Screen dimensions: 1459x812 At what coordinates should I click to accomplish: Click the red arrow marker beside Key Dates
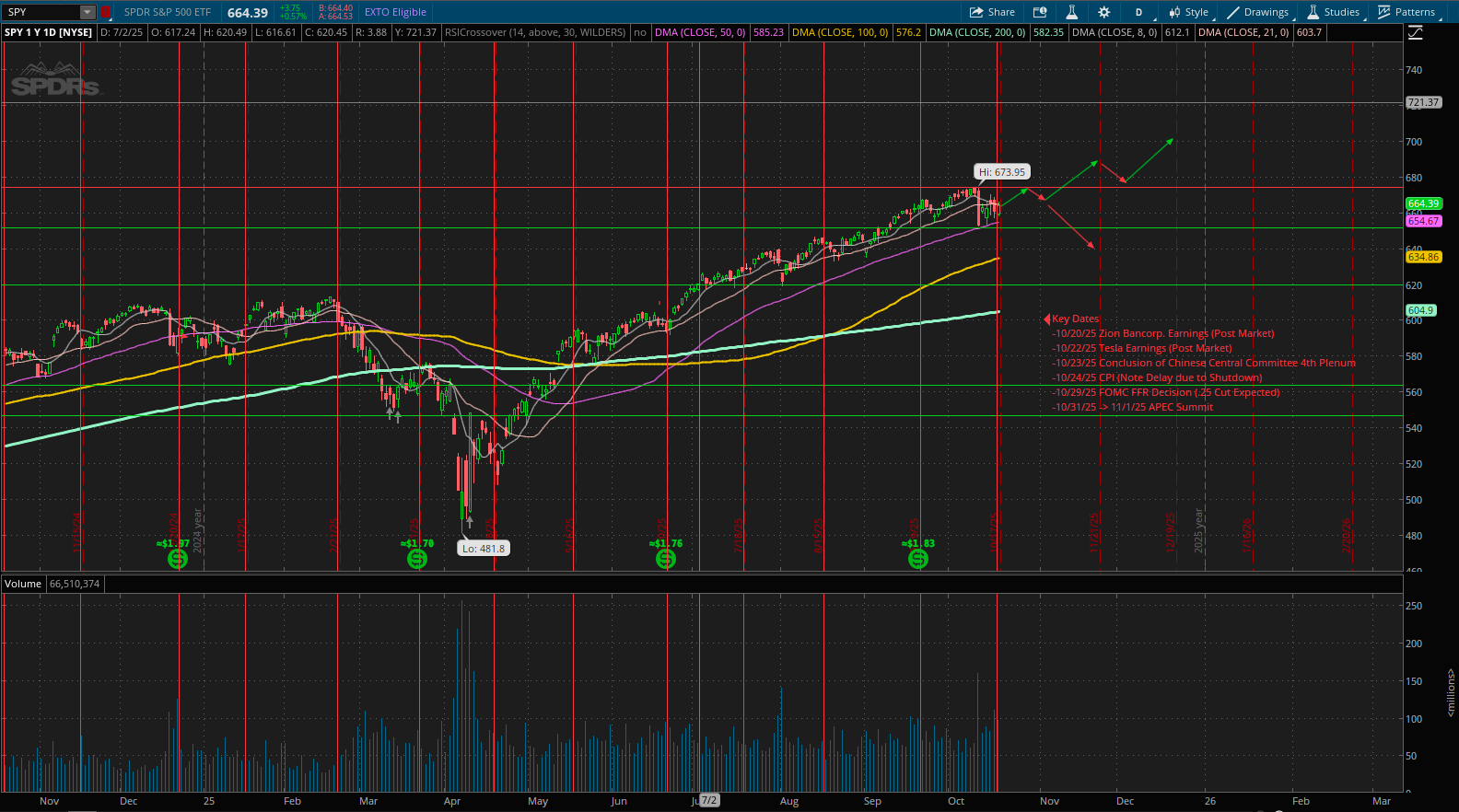pyautogui.click(x=1046, y=319)
